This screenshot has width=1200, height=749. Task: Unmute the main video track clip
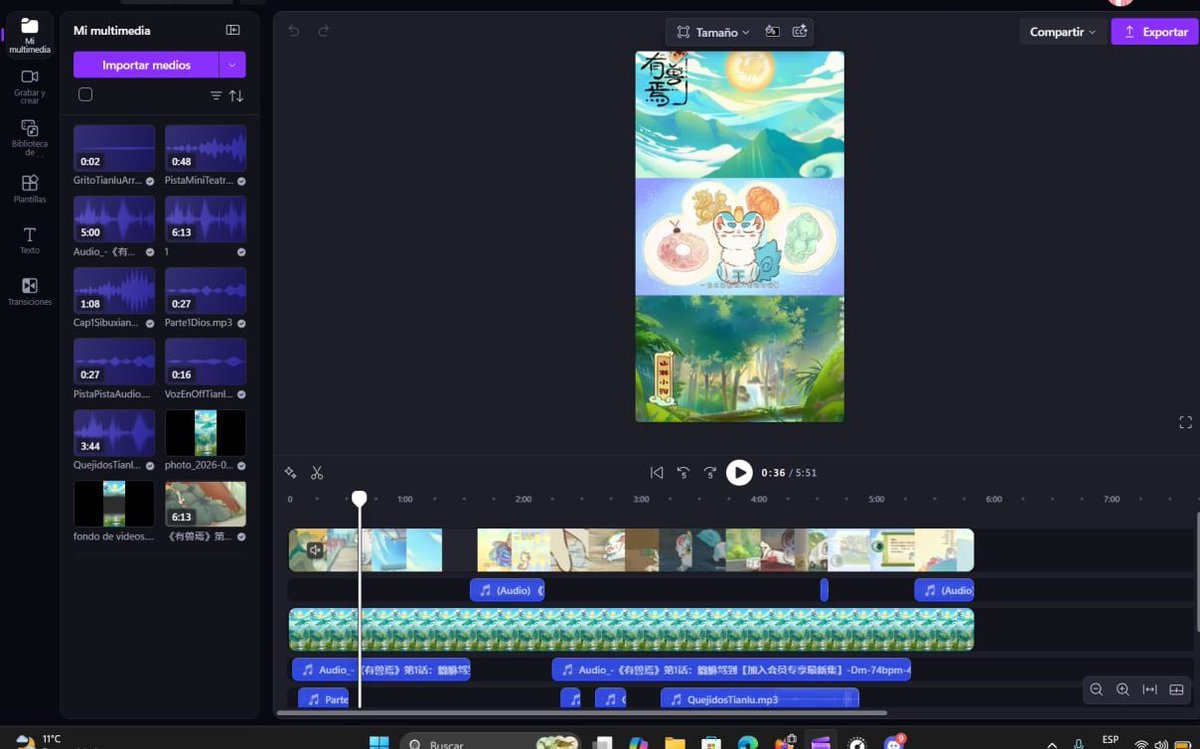coord(315,550)
